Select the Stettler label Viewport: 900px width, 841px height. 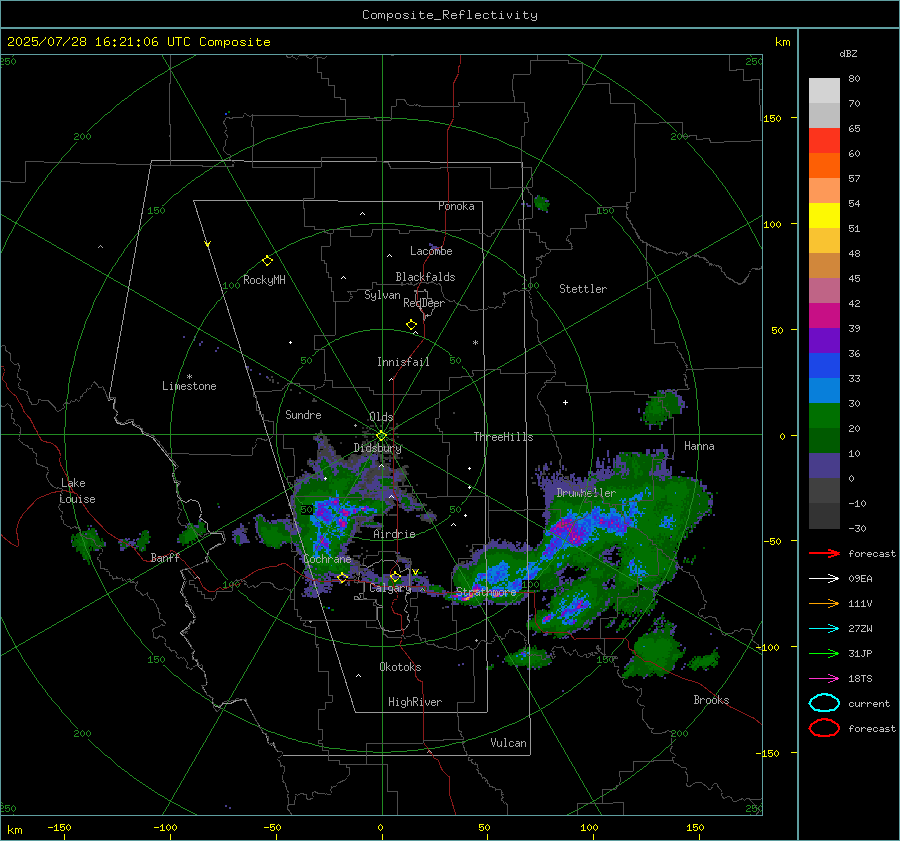(x=583, y=289)
